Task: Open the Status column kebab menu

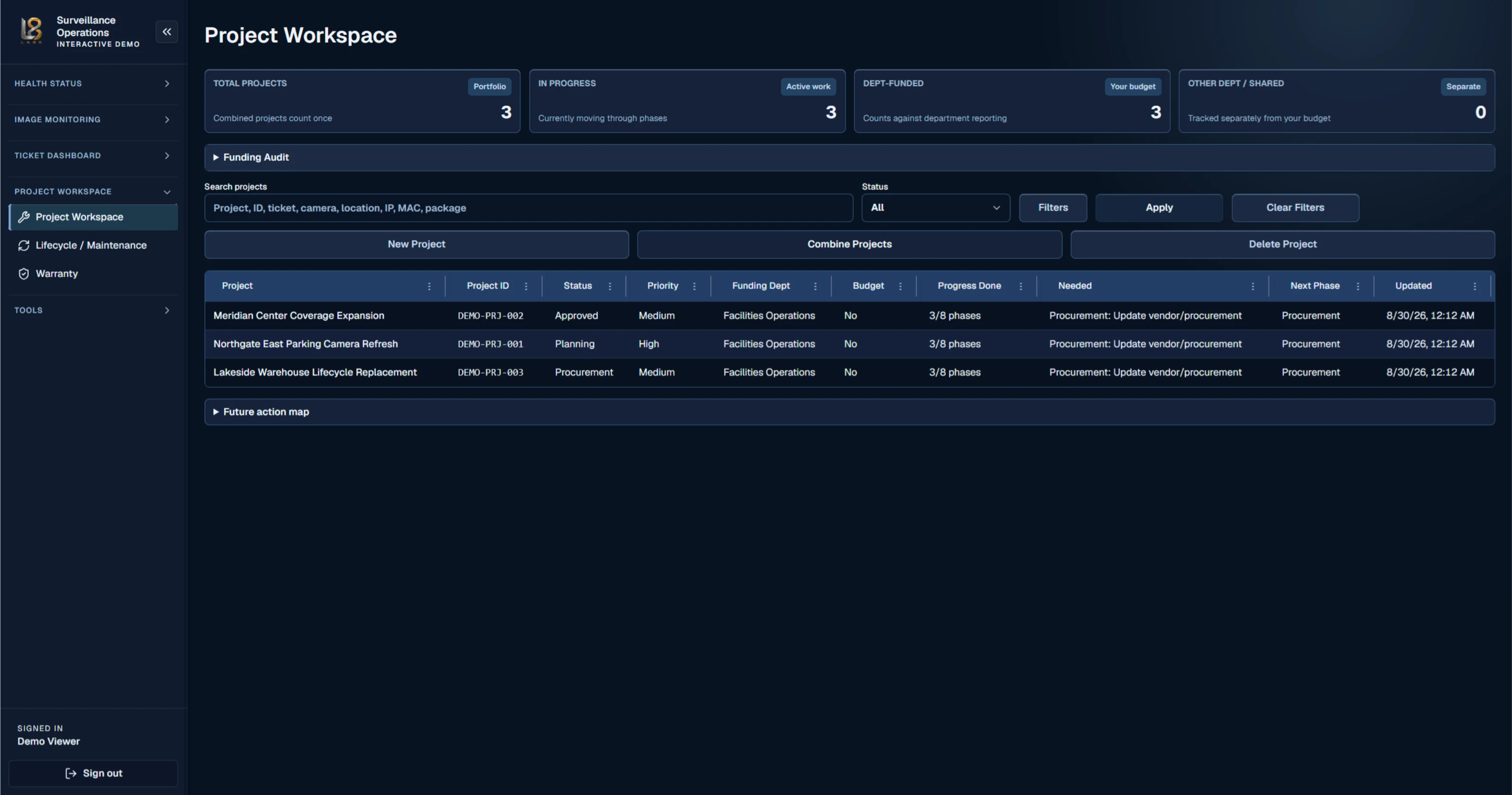Action: point(610,286)
